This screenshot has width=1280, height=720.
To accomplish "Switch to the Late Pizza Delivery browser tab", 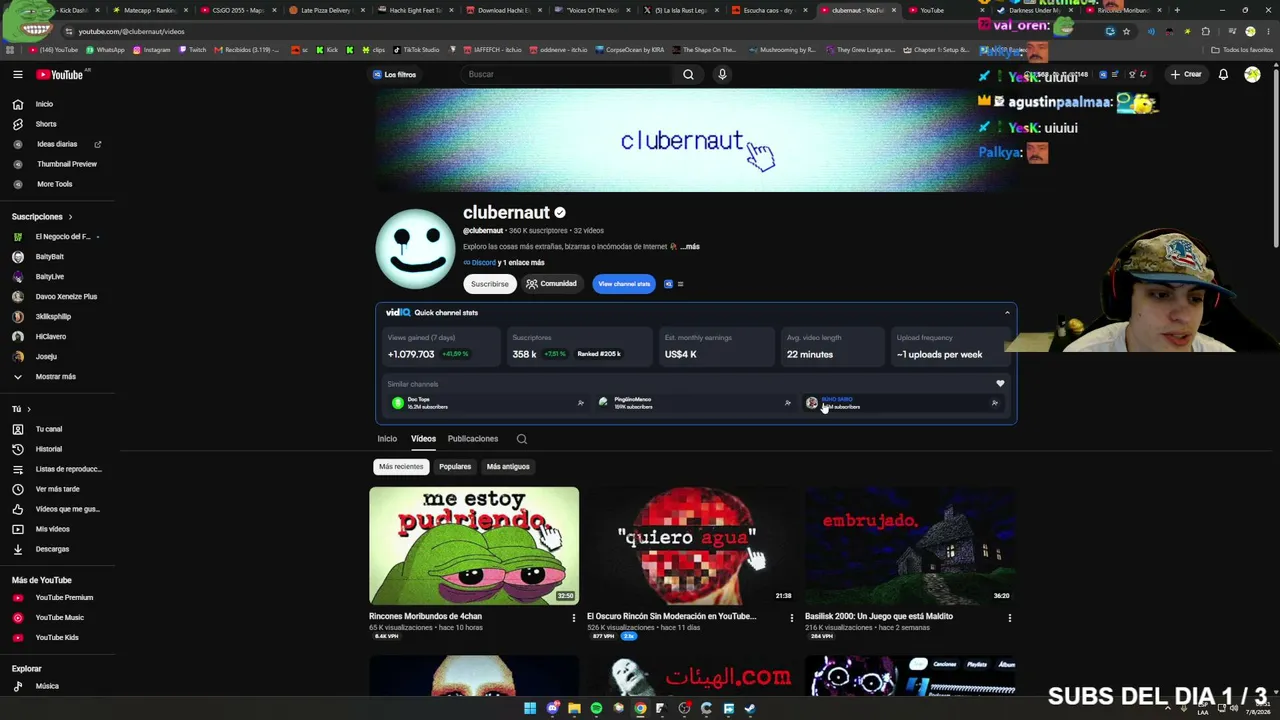I will click(324, 10).
